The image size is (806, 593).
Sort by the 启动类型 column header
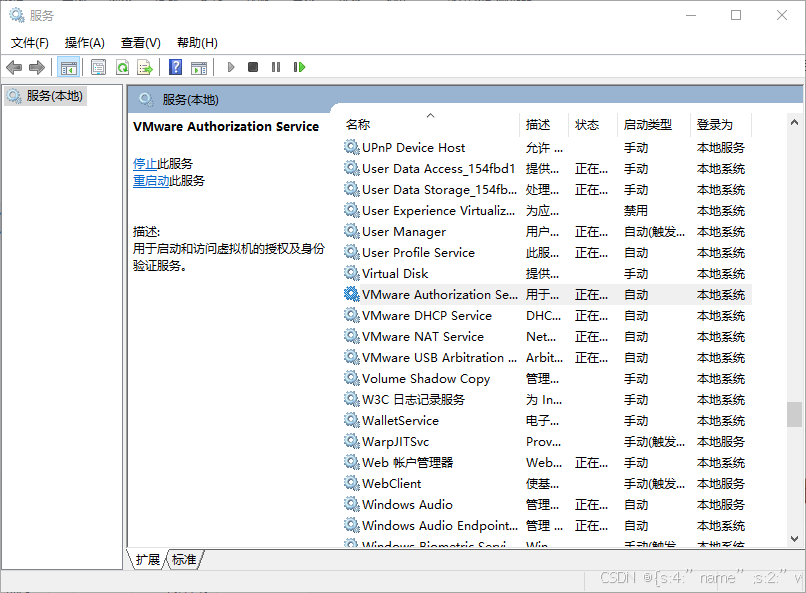pyautogui.click(x=653, y=124)
